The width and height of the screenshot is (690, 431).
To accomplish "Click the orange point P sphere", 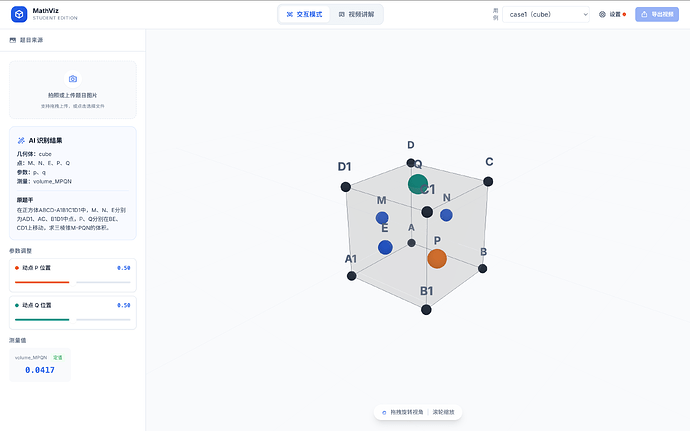I will pos(437,258).
